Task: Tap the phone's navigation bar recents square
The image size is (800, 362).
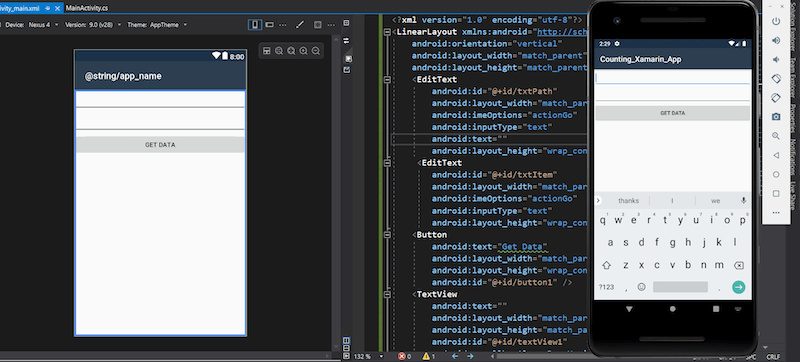Action: (x=716, y=309)
